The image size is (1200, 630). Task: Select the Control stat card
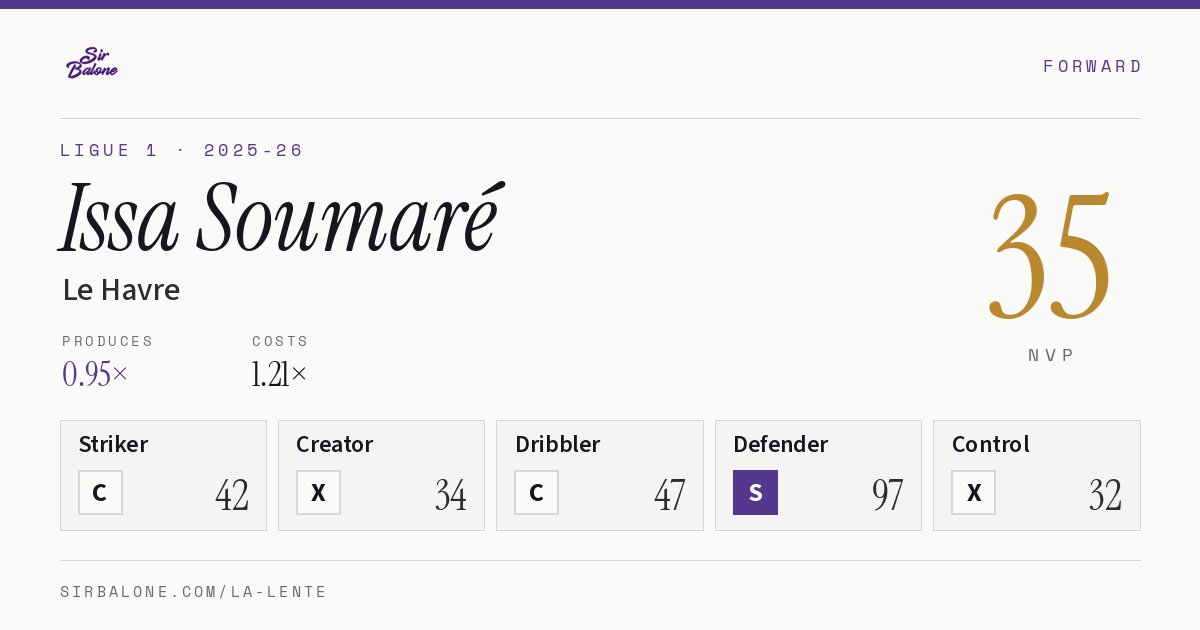pyautogui.click(x=1037, y=475)
